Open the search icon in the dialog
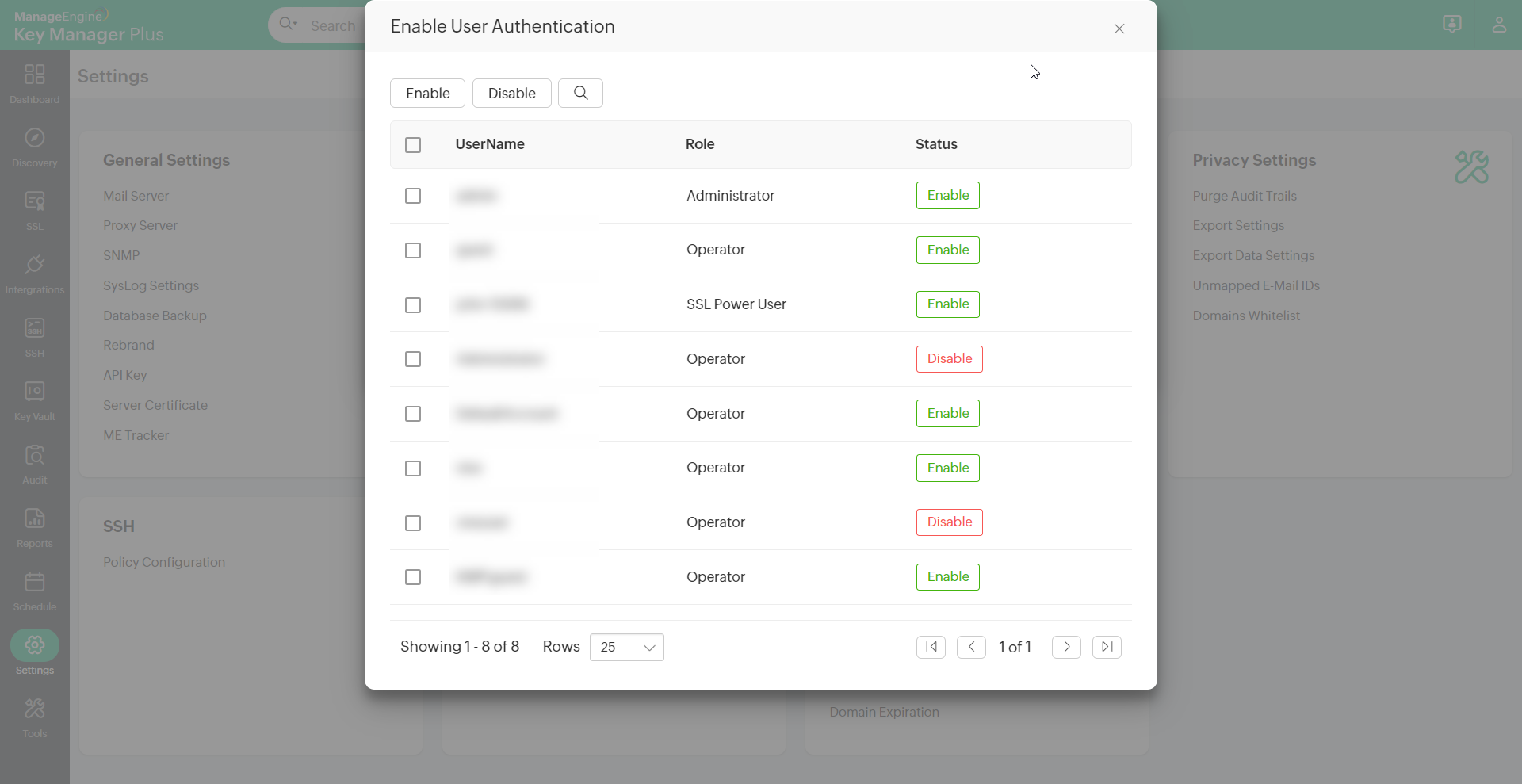The width and height of the screenshot is (1522, 784). [580, 93]
